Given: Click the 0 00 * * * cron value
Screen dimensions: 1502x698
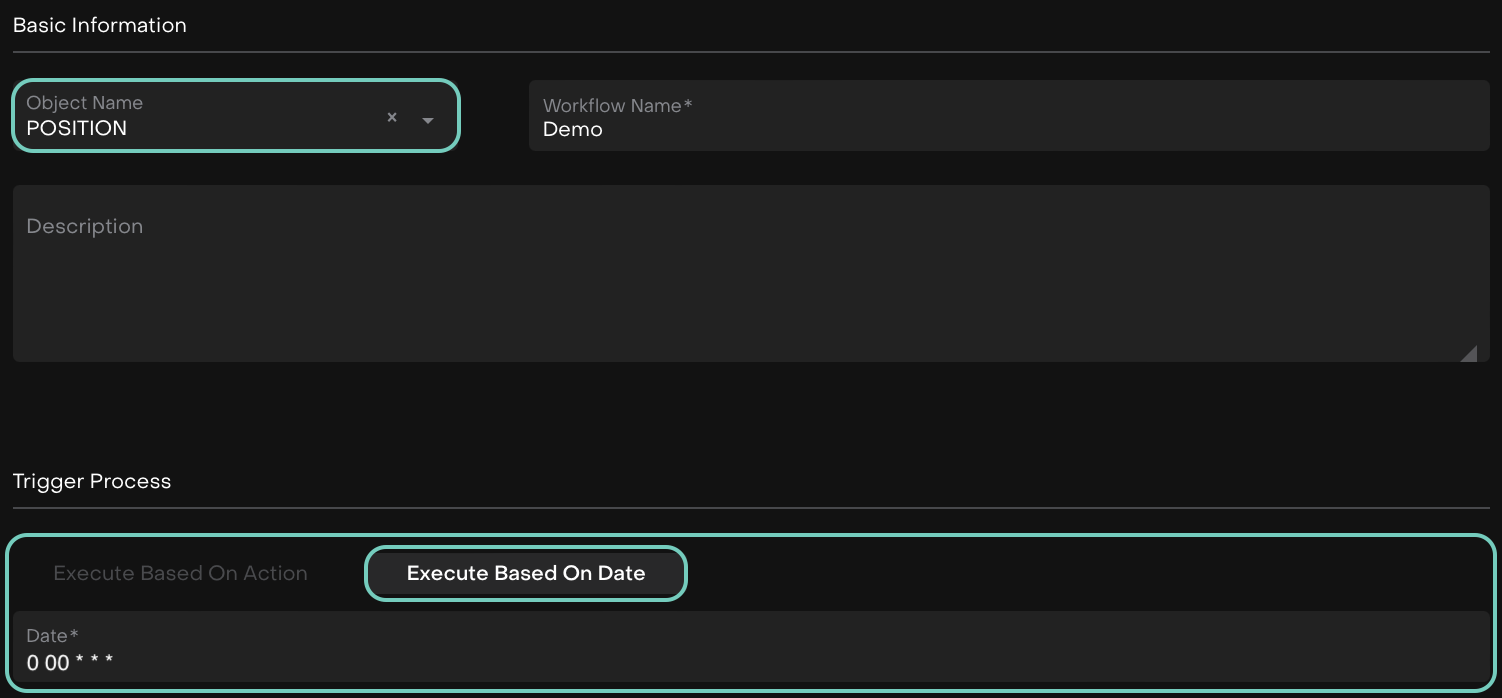Looking at the screenshot, I should click(x=70, y=662).
